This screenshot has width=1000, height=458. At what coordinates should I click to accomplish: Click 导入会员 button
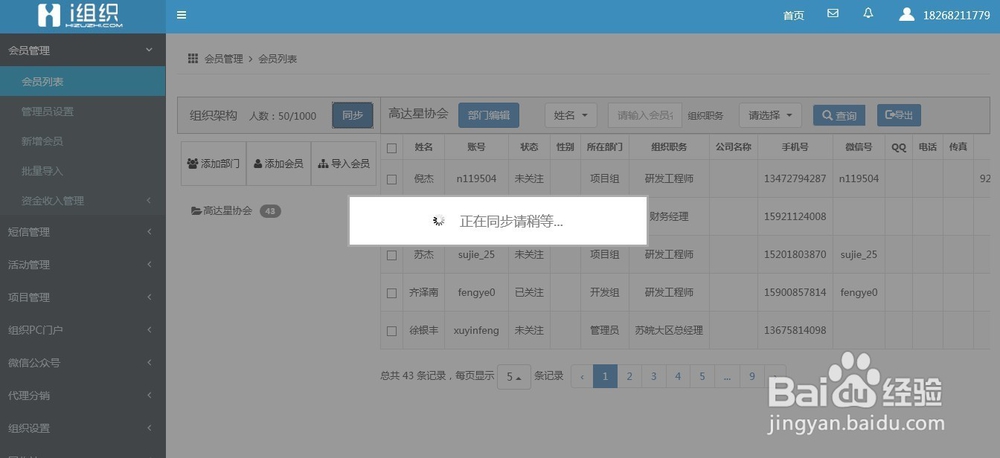(344, 164)
